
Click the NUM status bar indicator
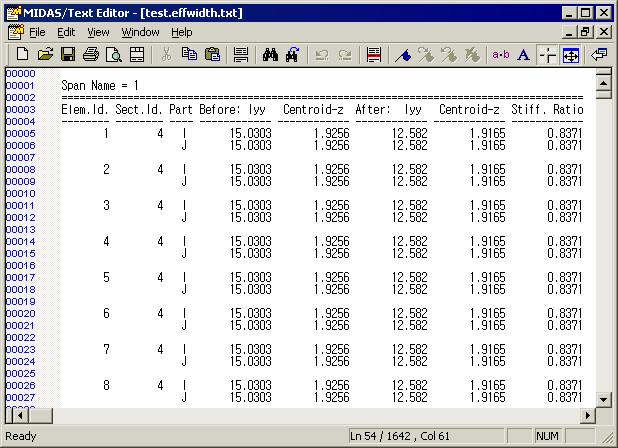547,436
